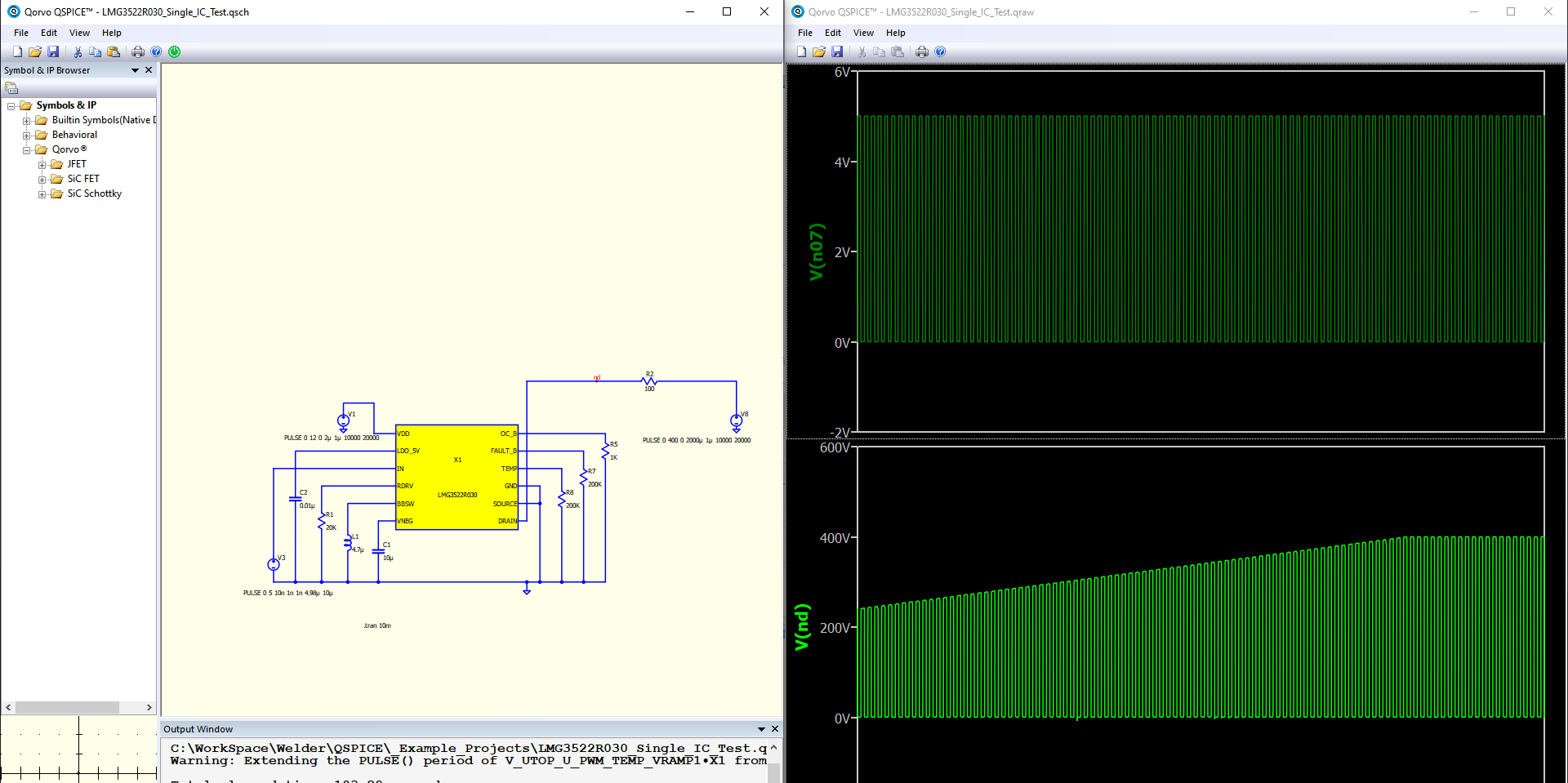The height and width of the screenshot is (783, 1568).
Task: Select voltage source V3 symbol in schematic
Action: (x=274, y=564)
